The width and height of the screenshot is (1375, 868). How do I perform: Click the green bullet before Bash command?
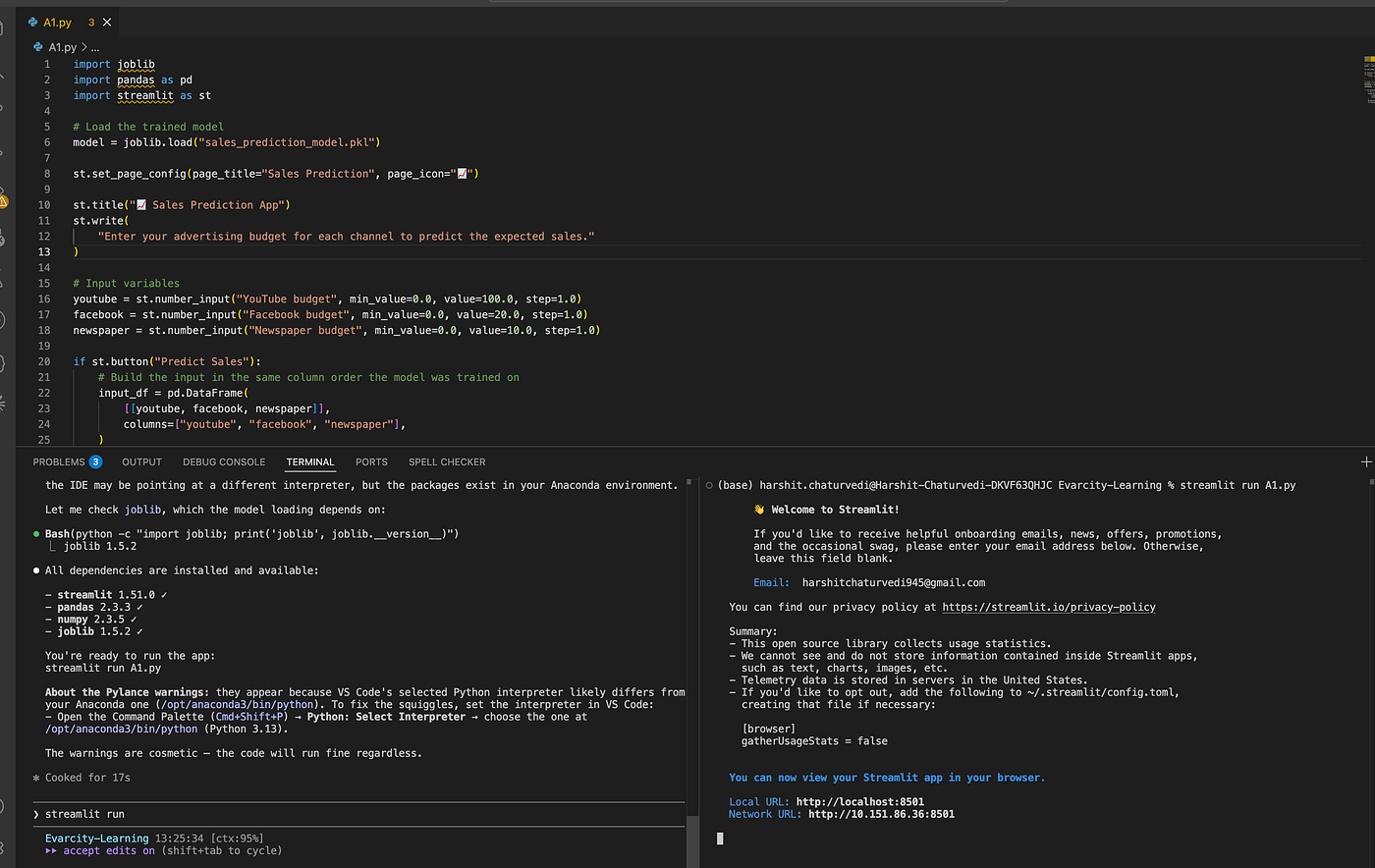coord(36,534)
